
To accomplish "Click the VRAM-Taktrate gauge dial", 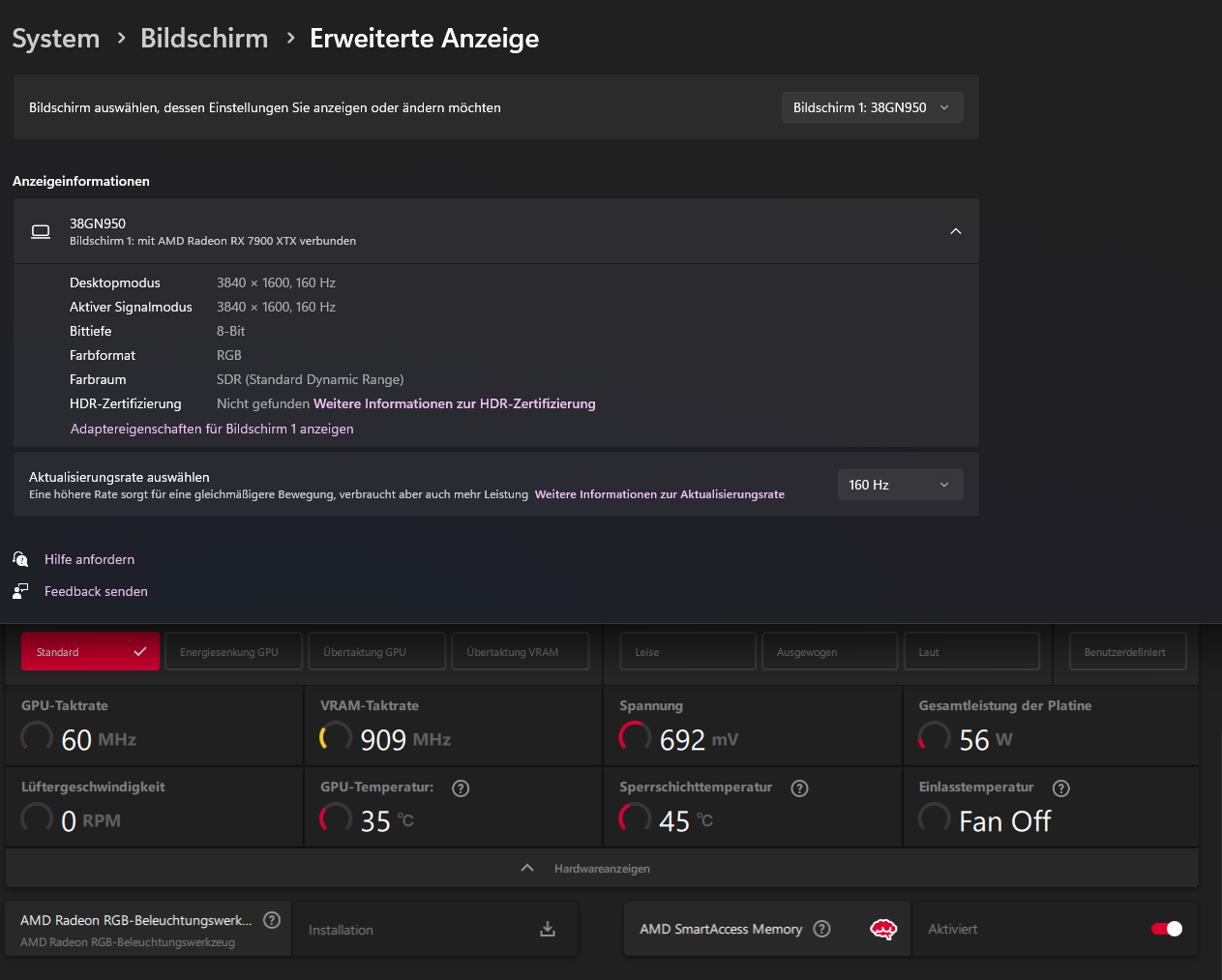I will point(336,737).
